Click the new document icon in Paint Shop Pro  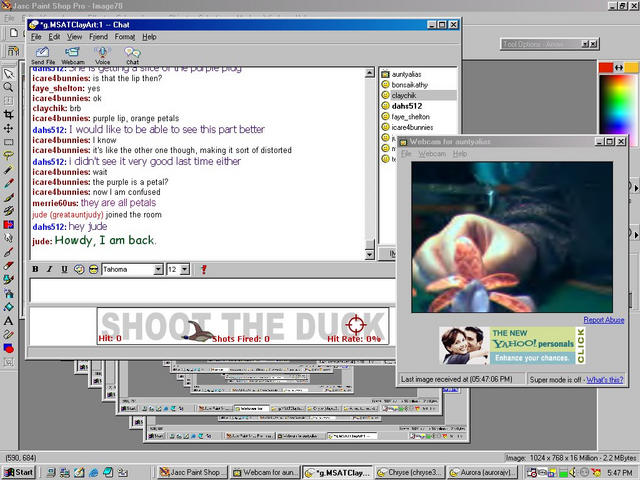pos(14,33)
